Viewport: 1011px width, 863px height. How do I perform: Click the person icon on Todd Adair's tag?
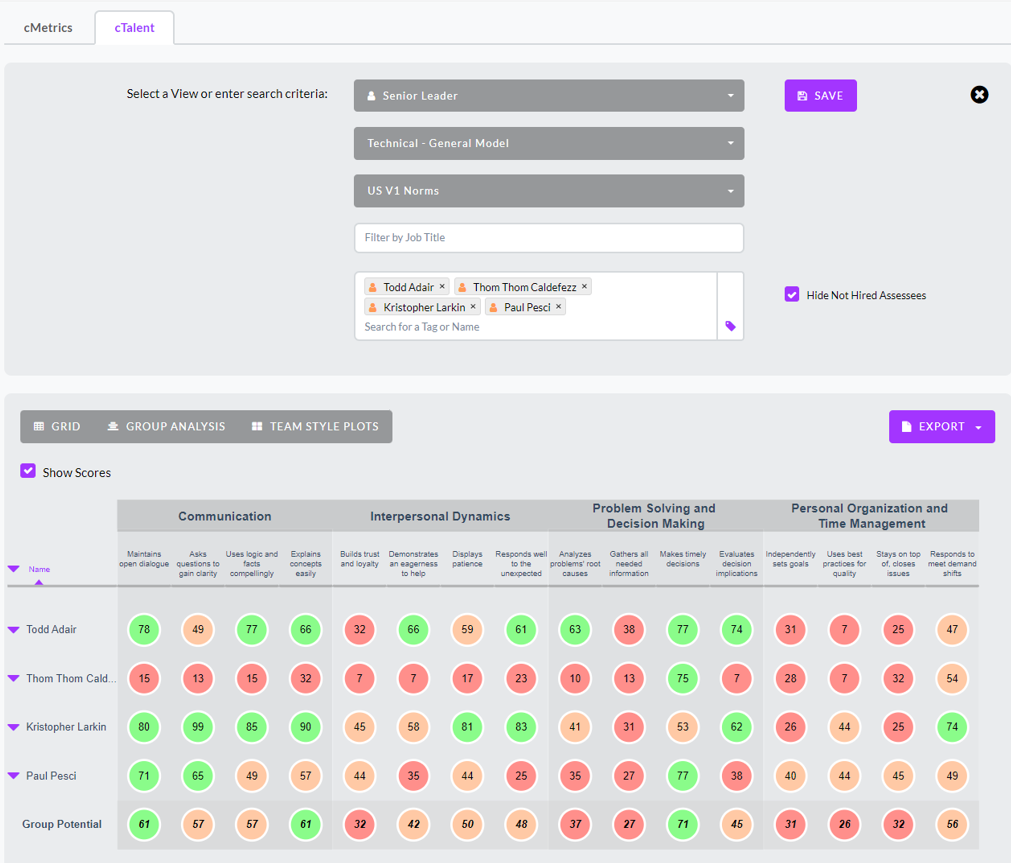click(x=372, y=286)
